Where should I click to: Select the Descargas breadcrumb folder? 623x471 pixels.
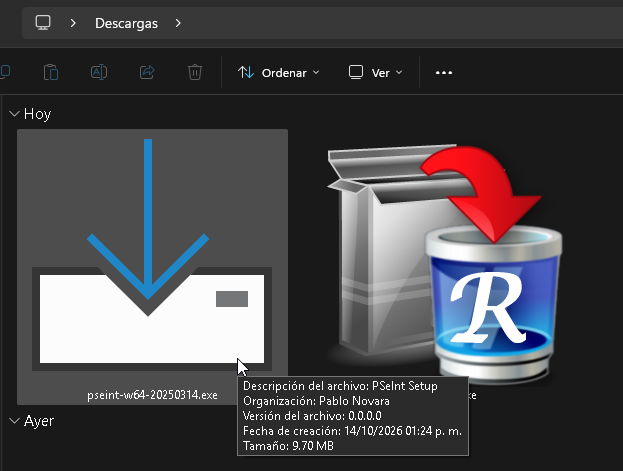tap(126, 23)
